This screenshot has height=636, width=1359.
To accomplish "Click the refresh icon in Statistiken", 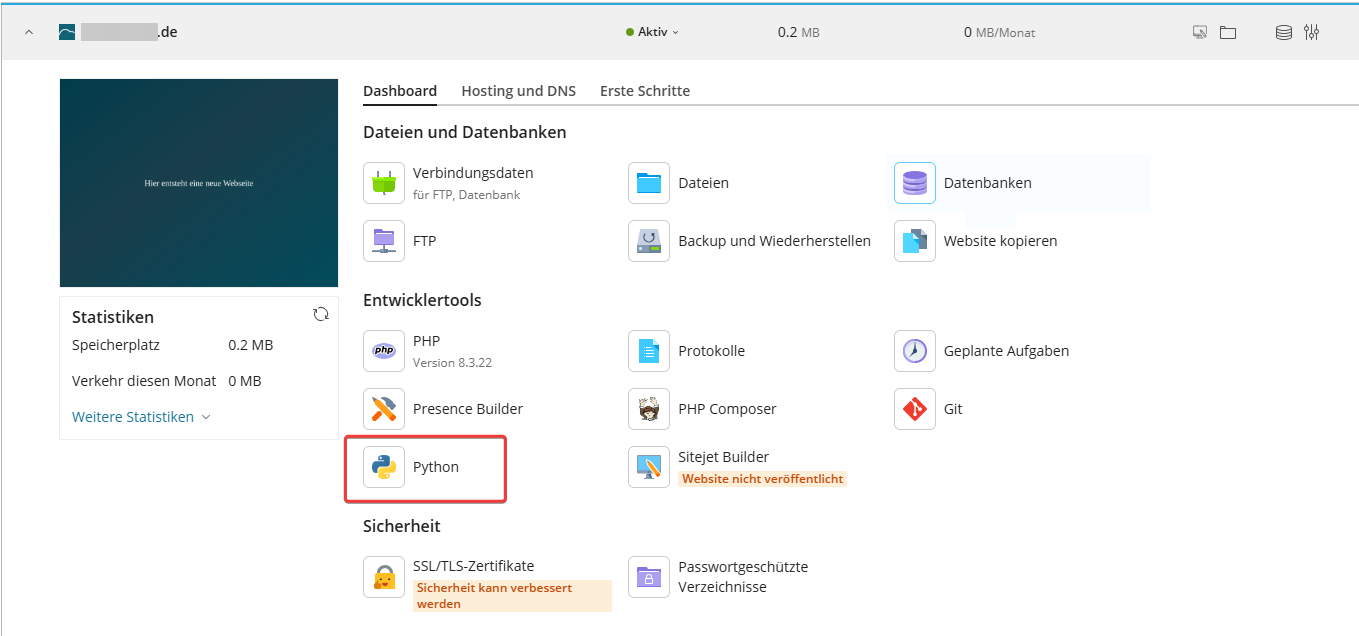I will 321,314.
